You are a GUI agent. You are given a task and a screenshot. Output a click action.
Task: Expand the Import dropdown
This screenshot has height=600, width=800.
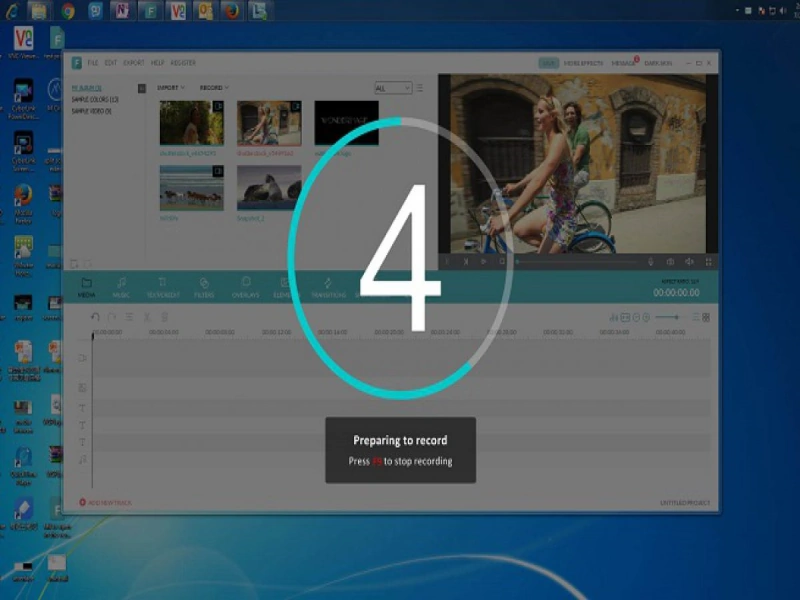(x=171, y=88)
